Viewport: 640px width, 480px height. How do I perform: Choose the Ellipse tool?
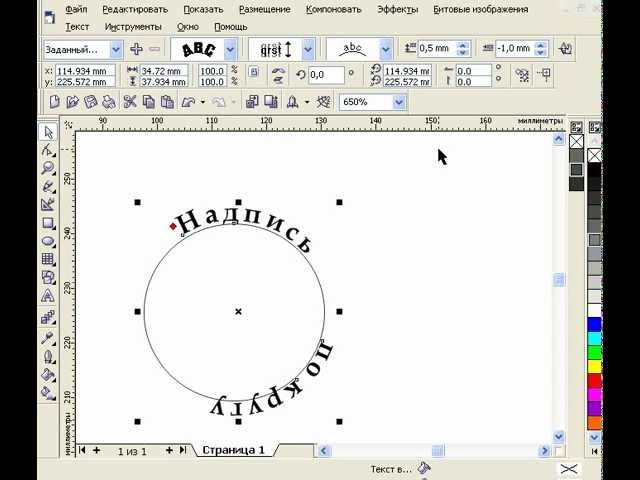(47, 241)
